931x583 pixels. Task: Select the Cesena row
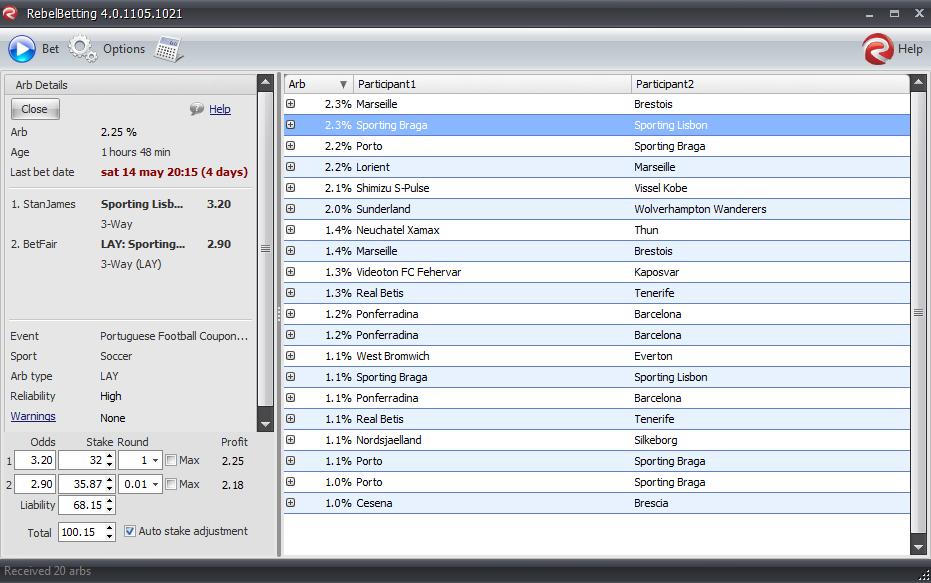pyautogui.click(x=597, y=503)
